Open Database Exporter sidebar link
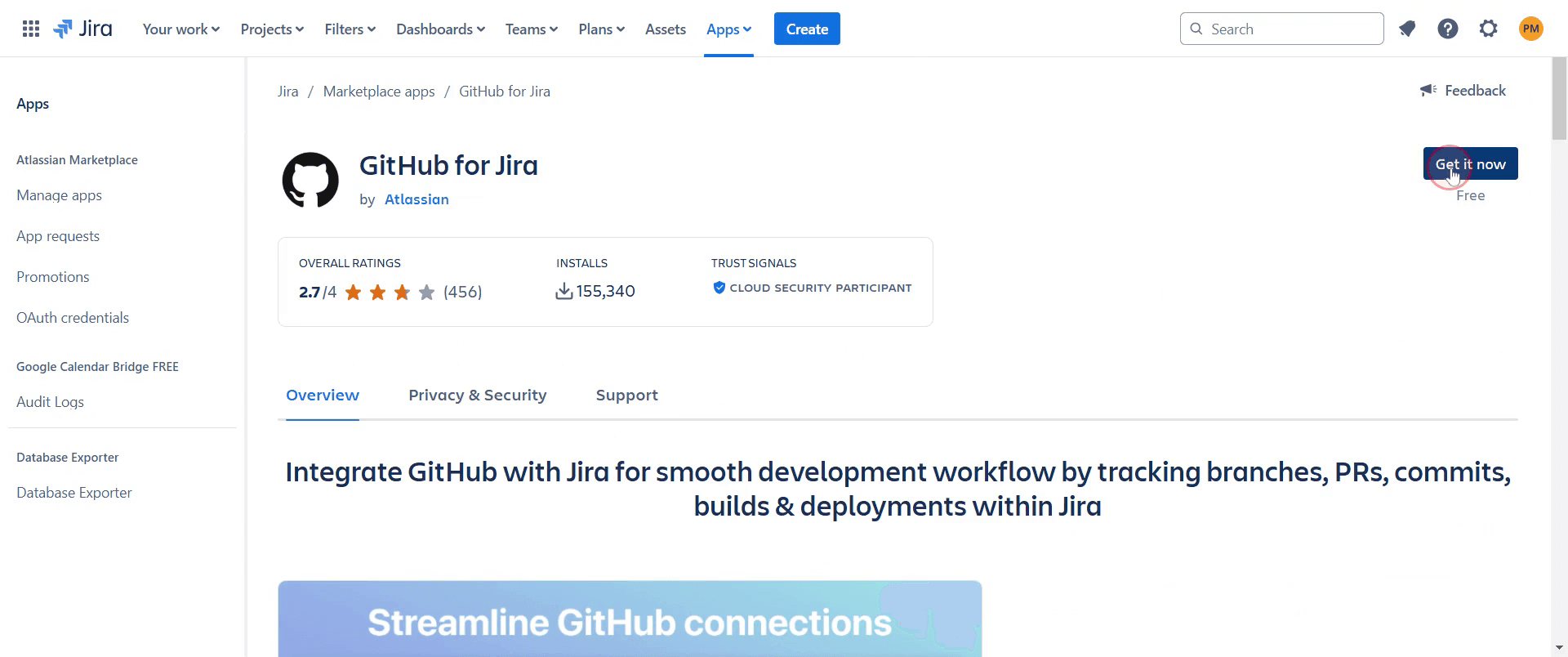 (74, 493)
